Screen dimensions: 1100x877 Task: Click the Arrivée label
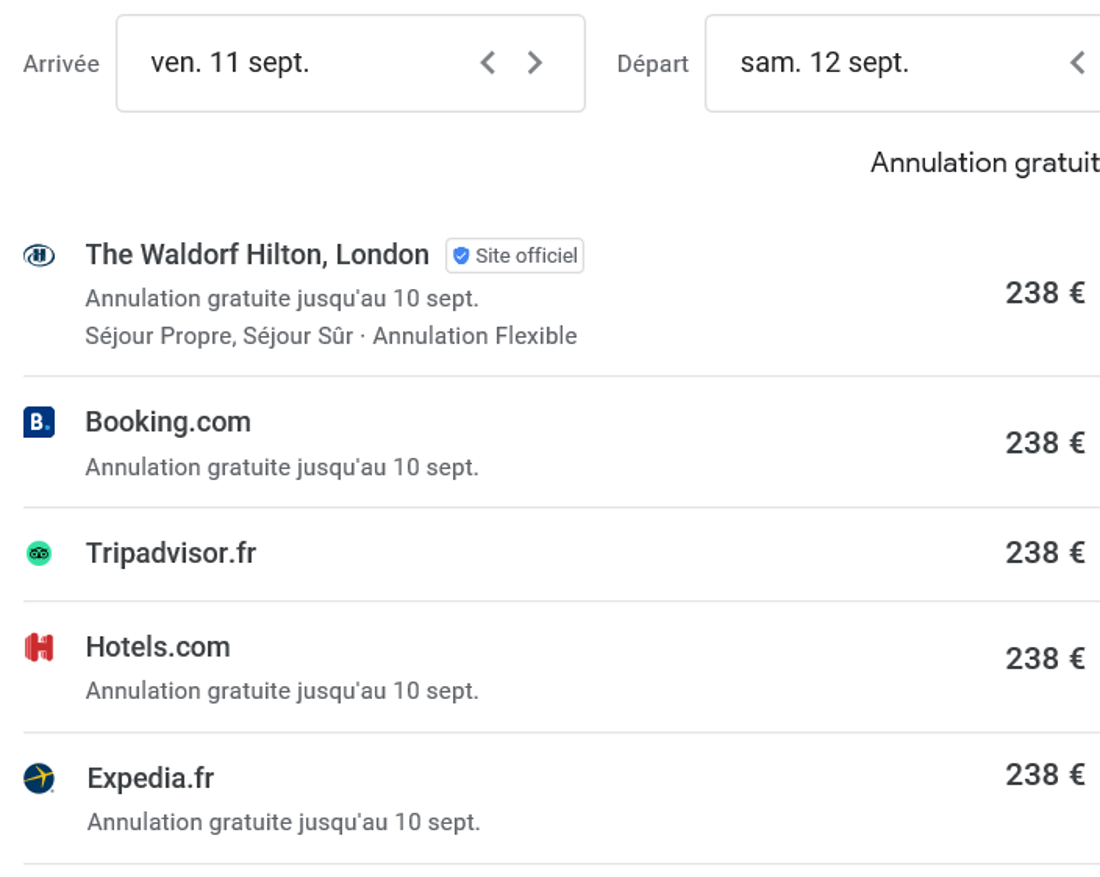pyautogui.click(x=62, y=64)
